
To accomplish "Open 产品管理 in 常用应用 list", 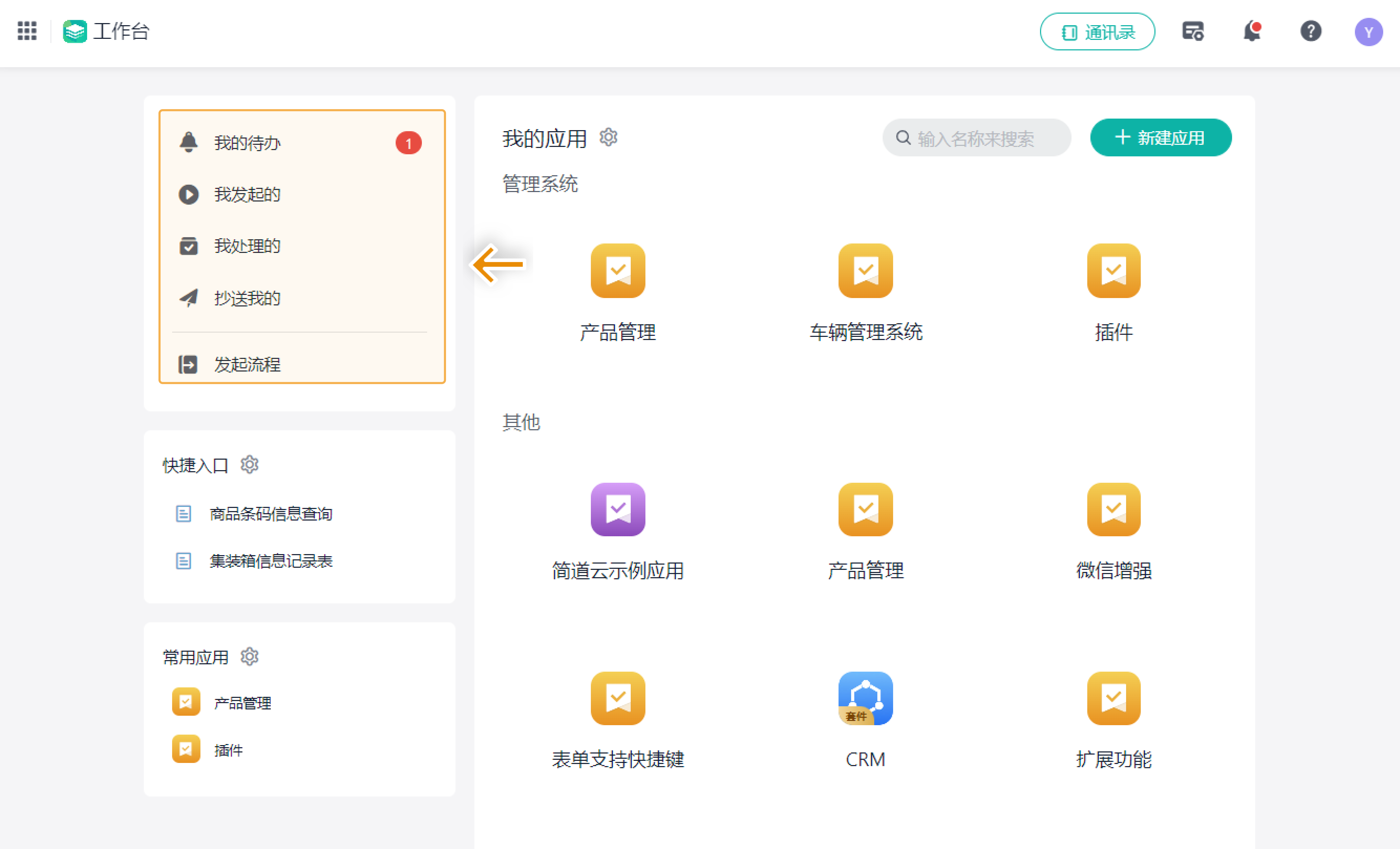I will point(222,702).
